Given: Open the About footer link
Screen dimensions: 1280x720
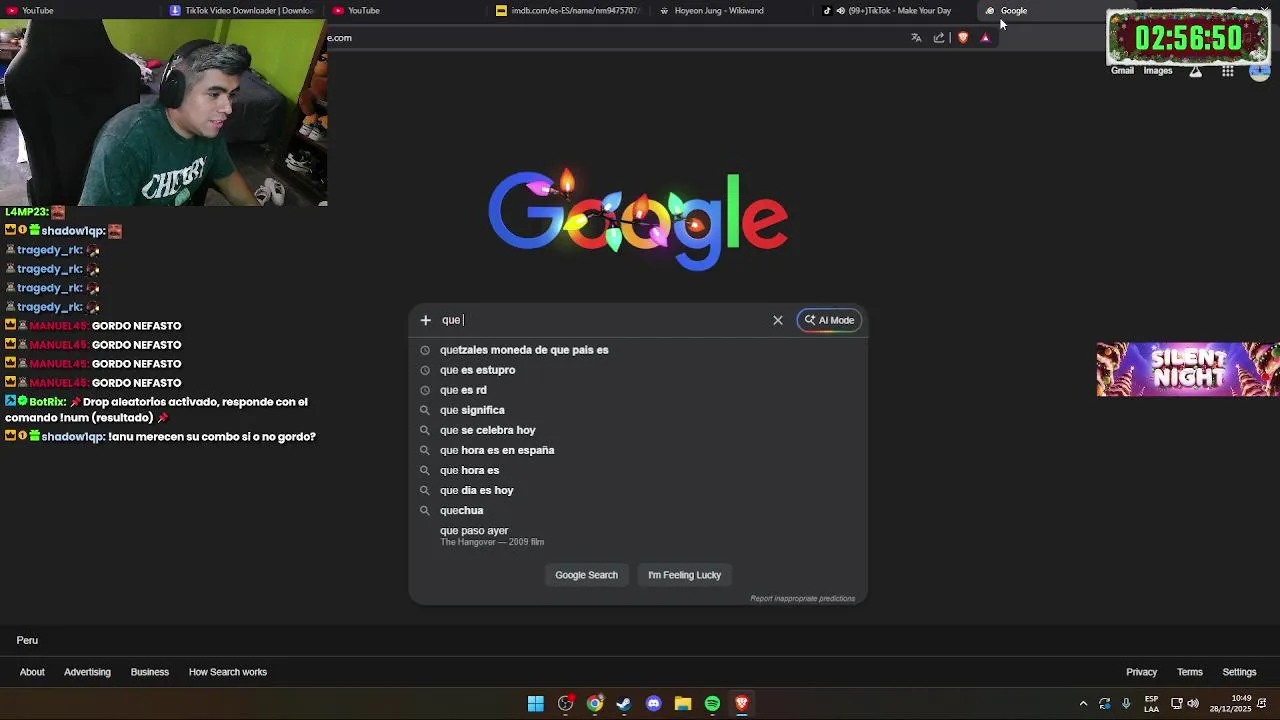Looking at the screenshot, I should [x=32, y=672].
